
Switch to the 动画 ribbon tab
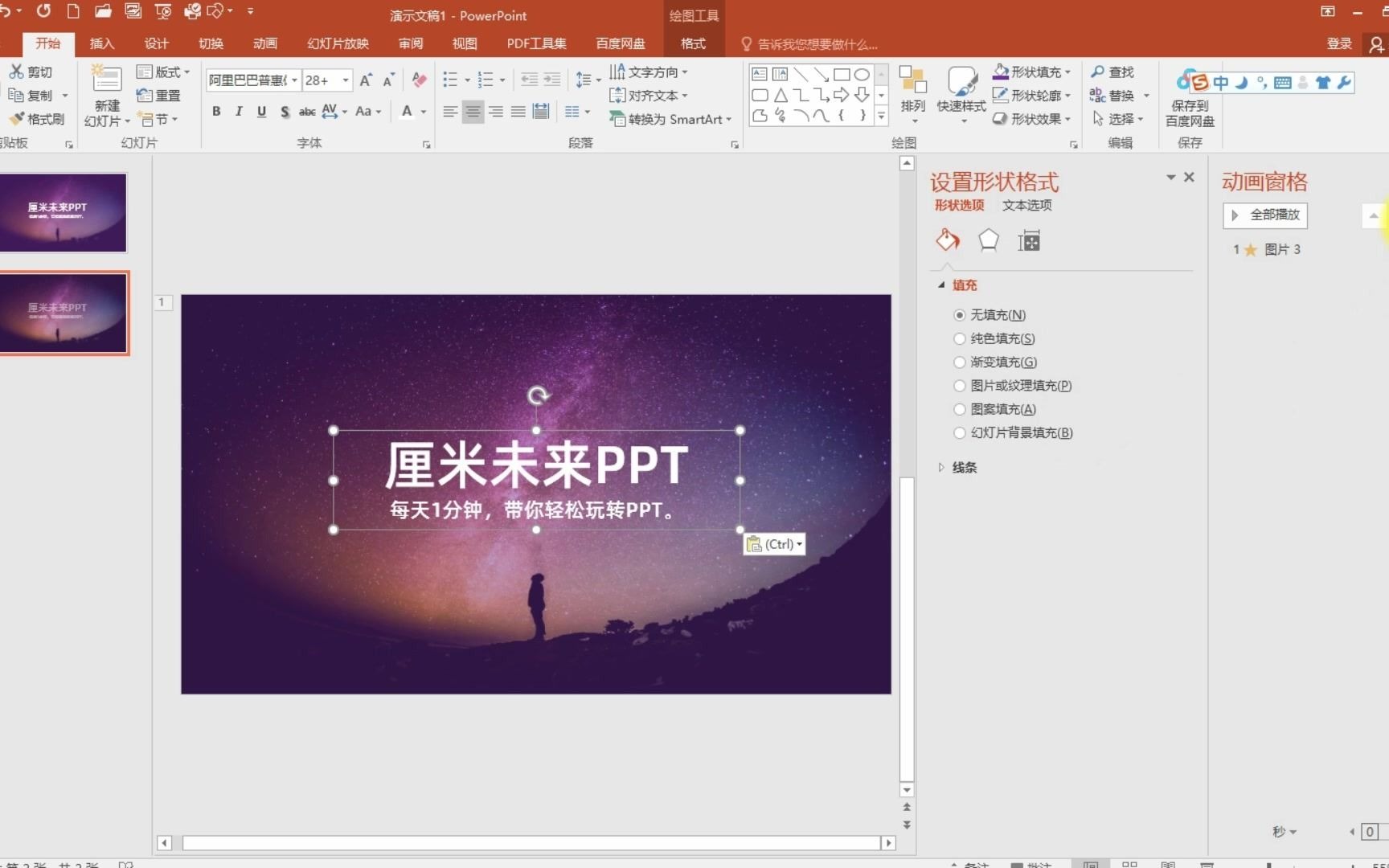tap(265, 43)
